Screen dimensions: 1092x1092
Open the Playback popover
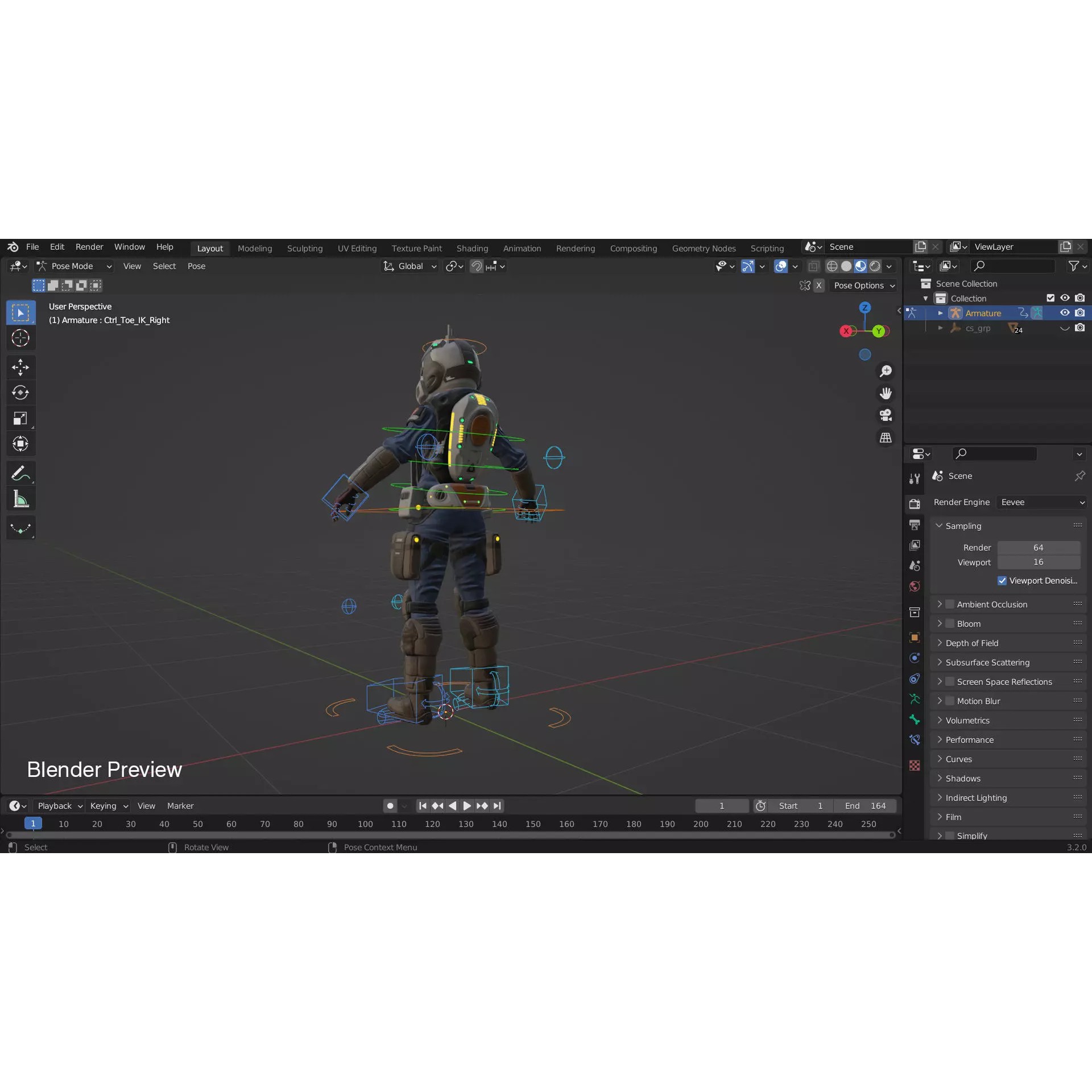(x=59, y=806)
